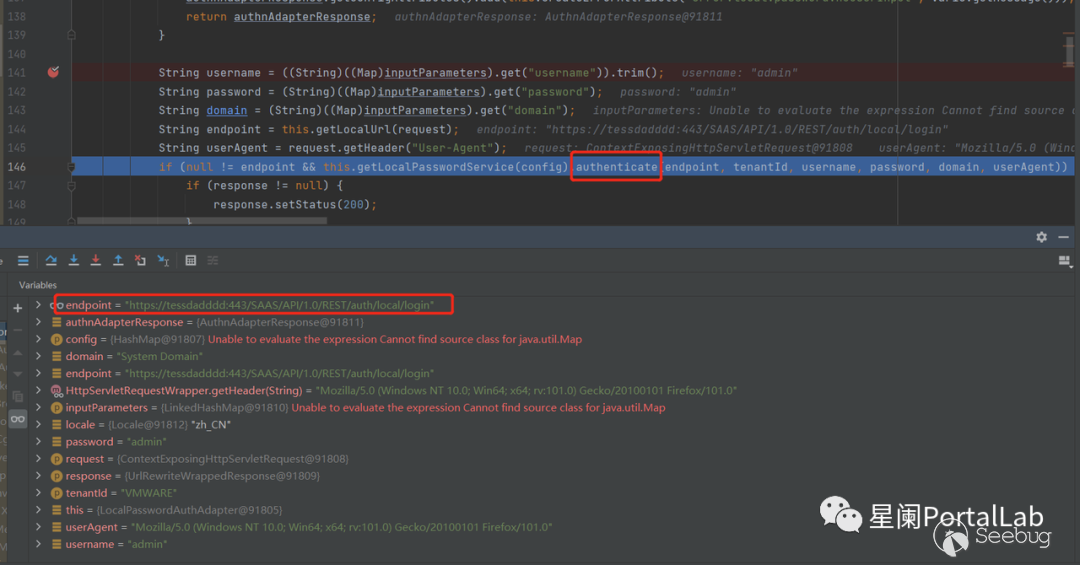1080x565 pixels.
Task: Toggle the show-watches glasses button
Action: click(x=18, y=419)
